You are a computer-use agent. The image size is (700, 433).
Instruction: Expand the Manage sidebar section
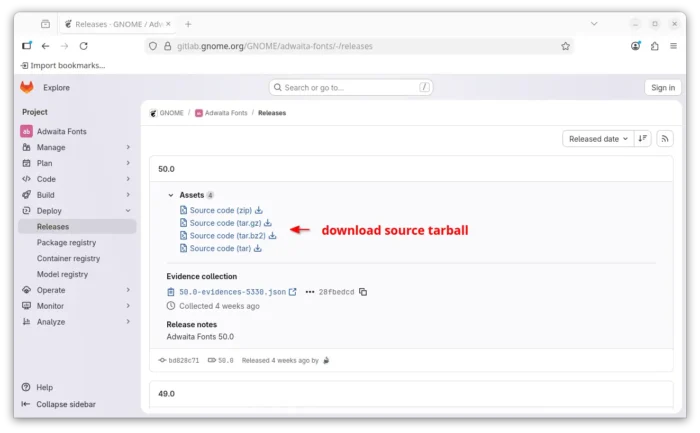73,147
